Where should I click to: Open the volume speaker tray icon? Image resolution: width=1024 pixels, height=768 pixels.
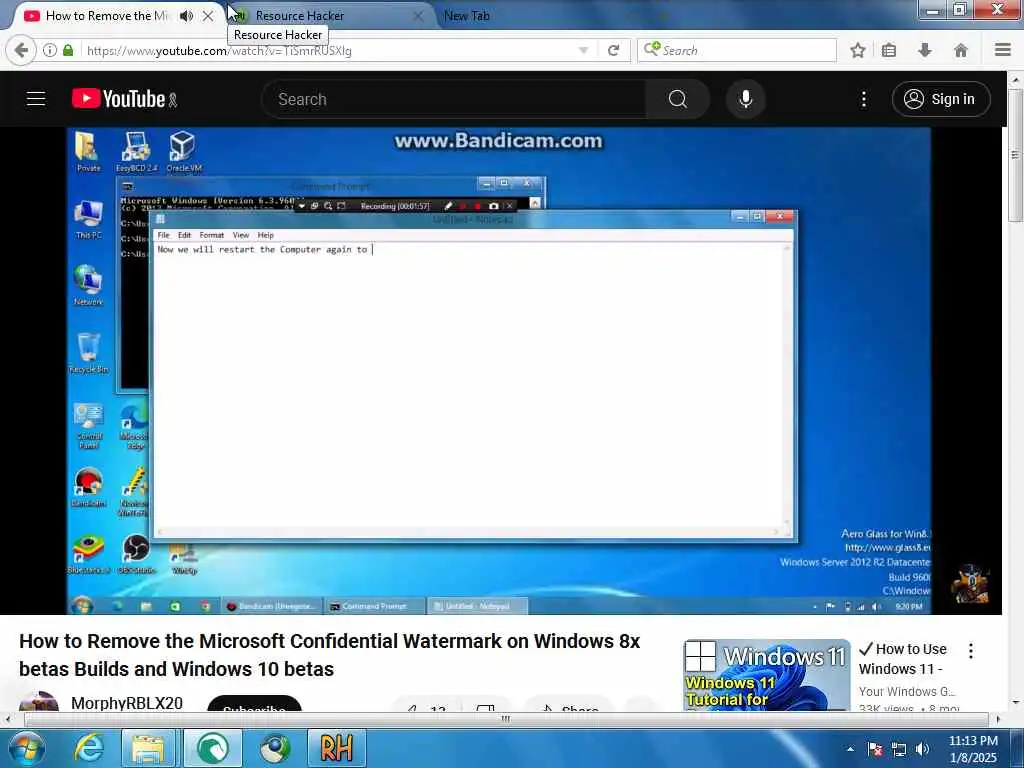tap(922, 749)
